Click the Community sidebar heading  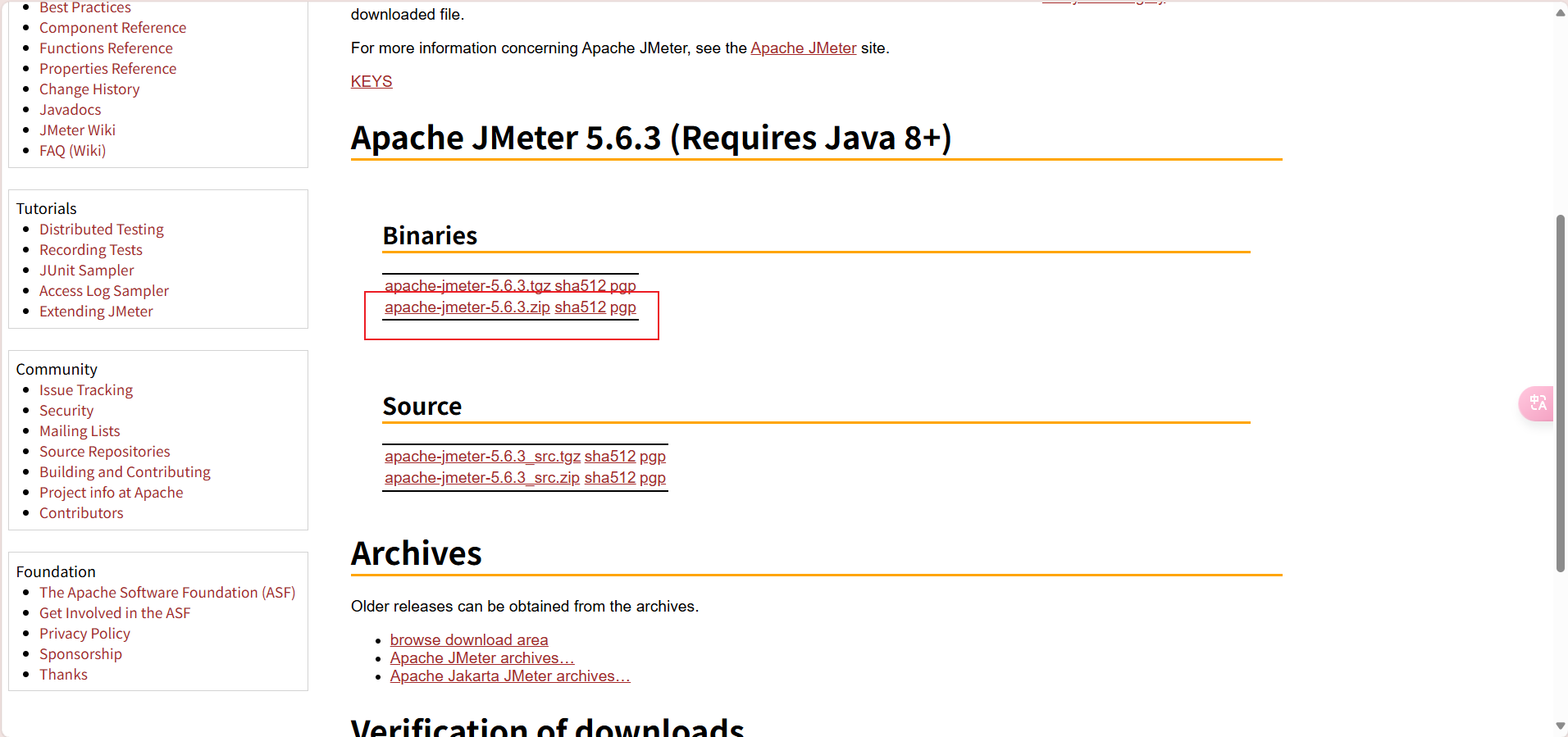(x=57, y=370)
